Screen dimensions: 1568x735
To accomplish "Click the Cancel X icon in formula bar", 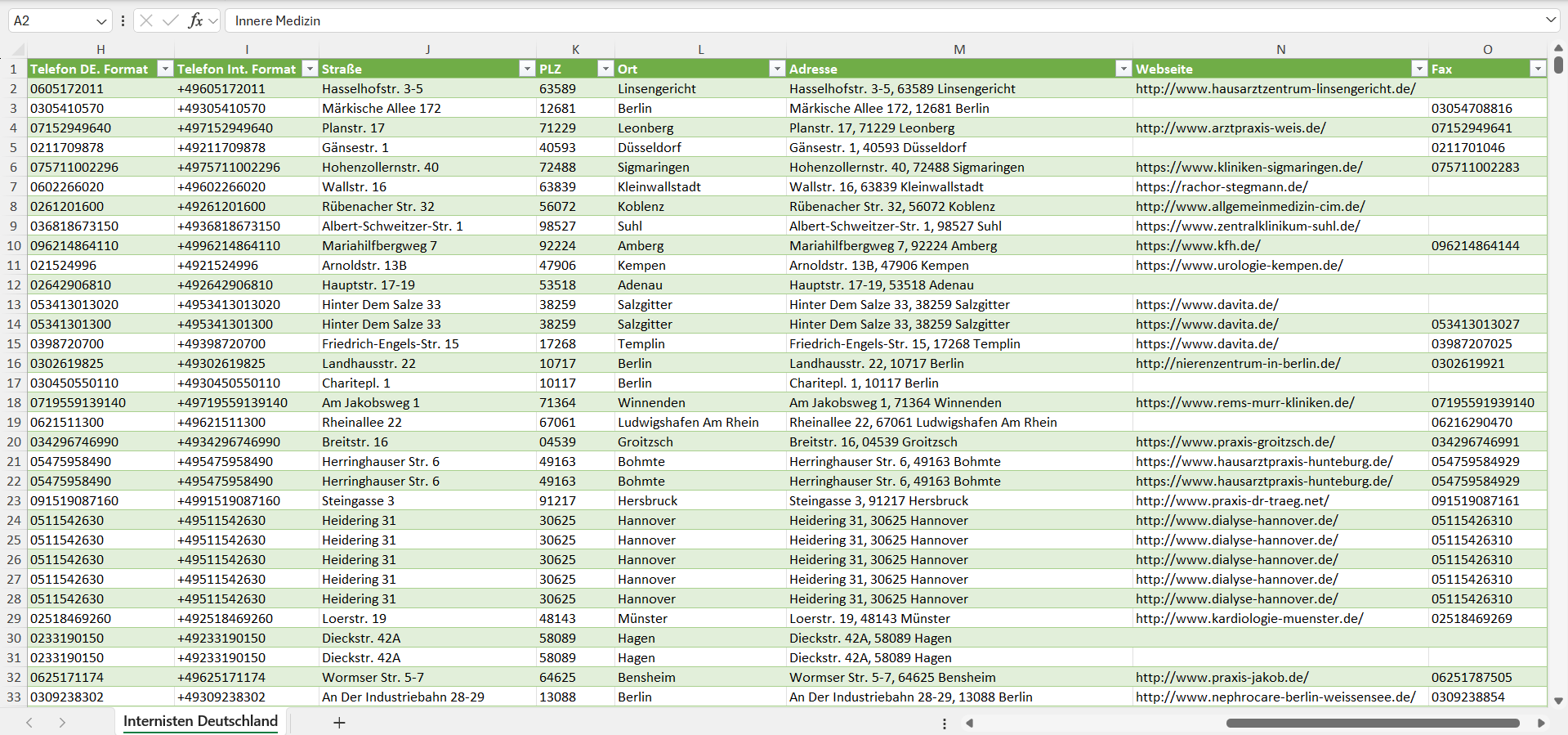I will 146,20.
